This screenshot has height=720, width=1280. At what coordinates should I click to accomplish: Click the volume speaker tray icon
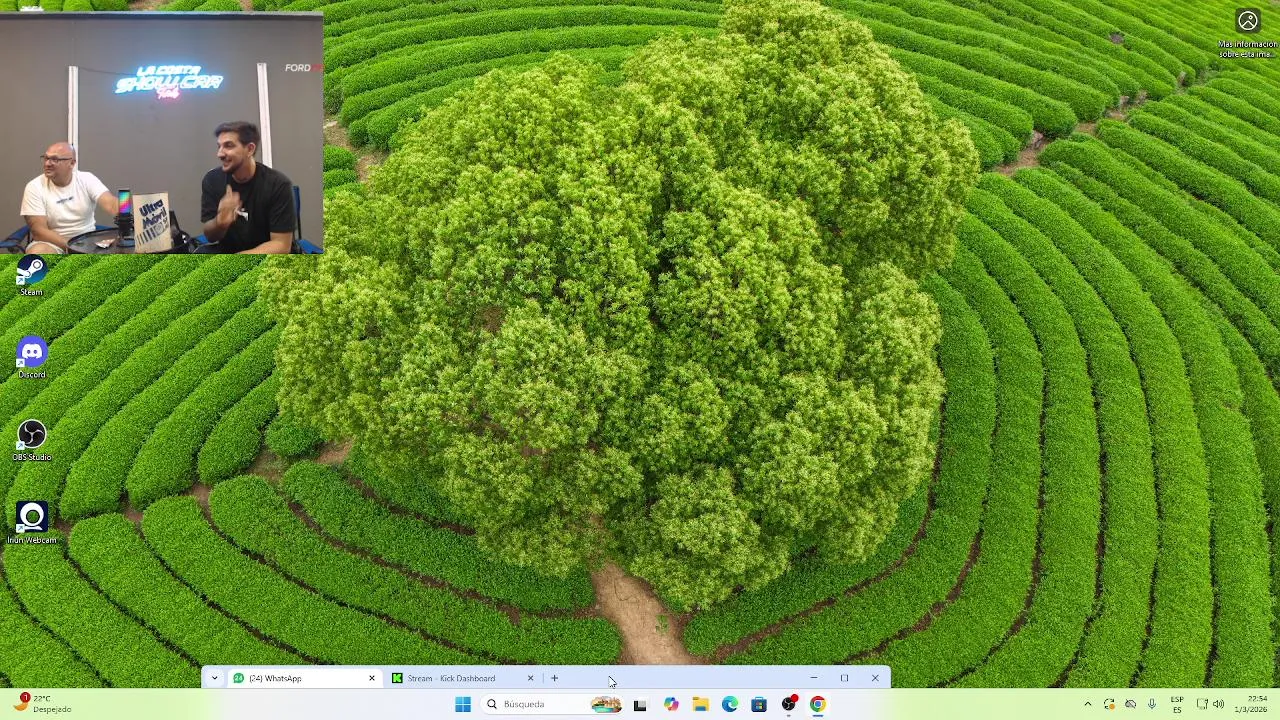click(x=1218, y=704)
